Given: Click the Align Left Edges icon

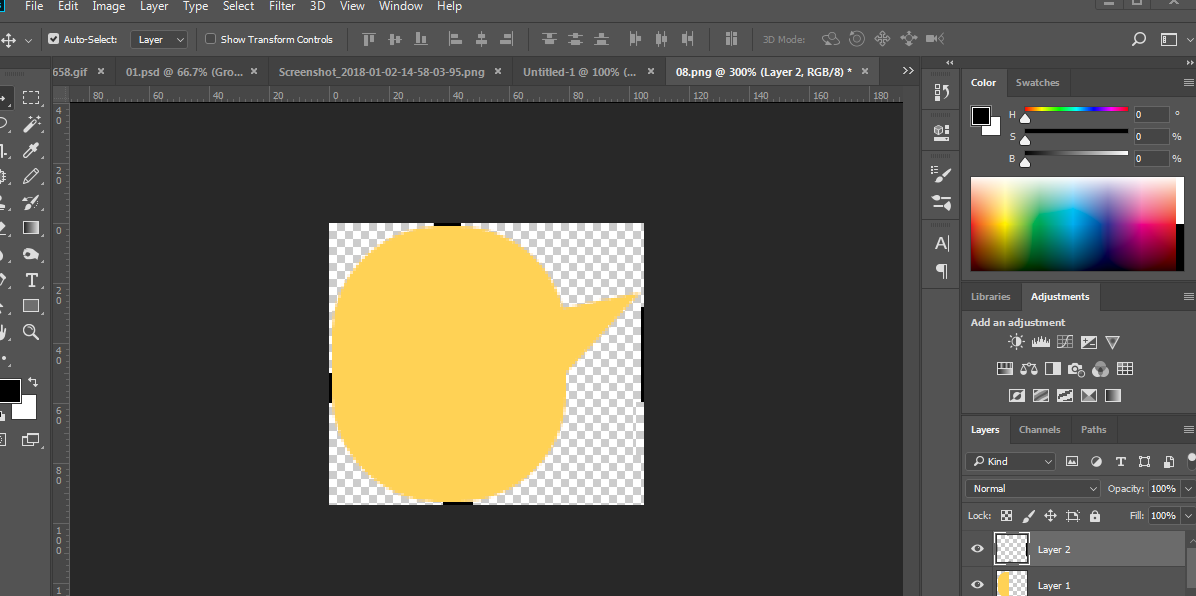Looking at the screenshot, I should click(x=455, y=39).
